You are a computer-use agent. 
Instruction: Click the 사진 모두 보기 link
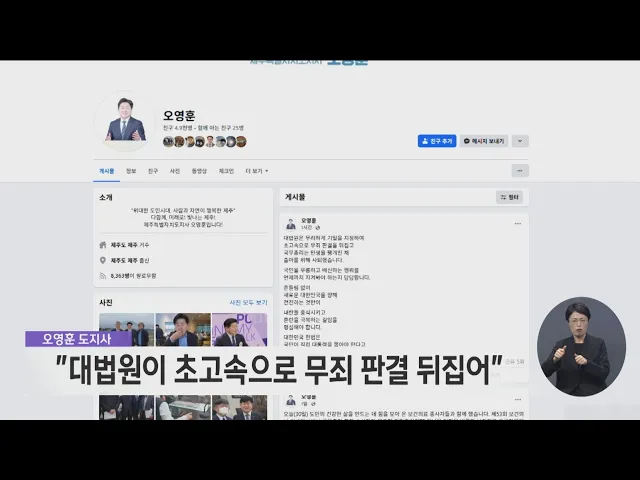coord(248,302)
